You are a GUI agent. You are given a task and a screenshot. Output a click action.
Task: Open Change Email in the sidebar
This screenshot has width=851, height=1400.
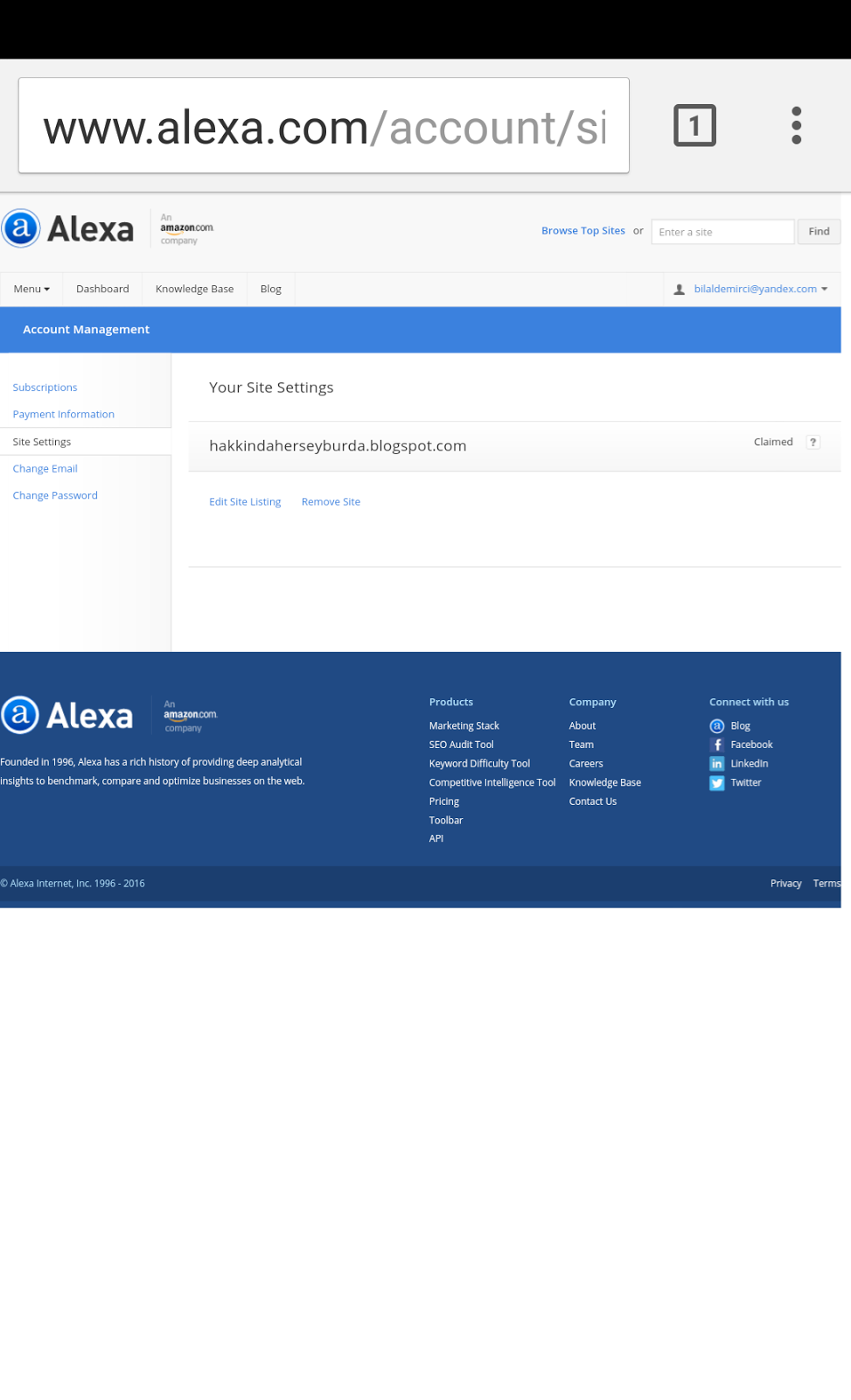pyautogui.click(x=45, y=469)
